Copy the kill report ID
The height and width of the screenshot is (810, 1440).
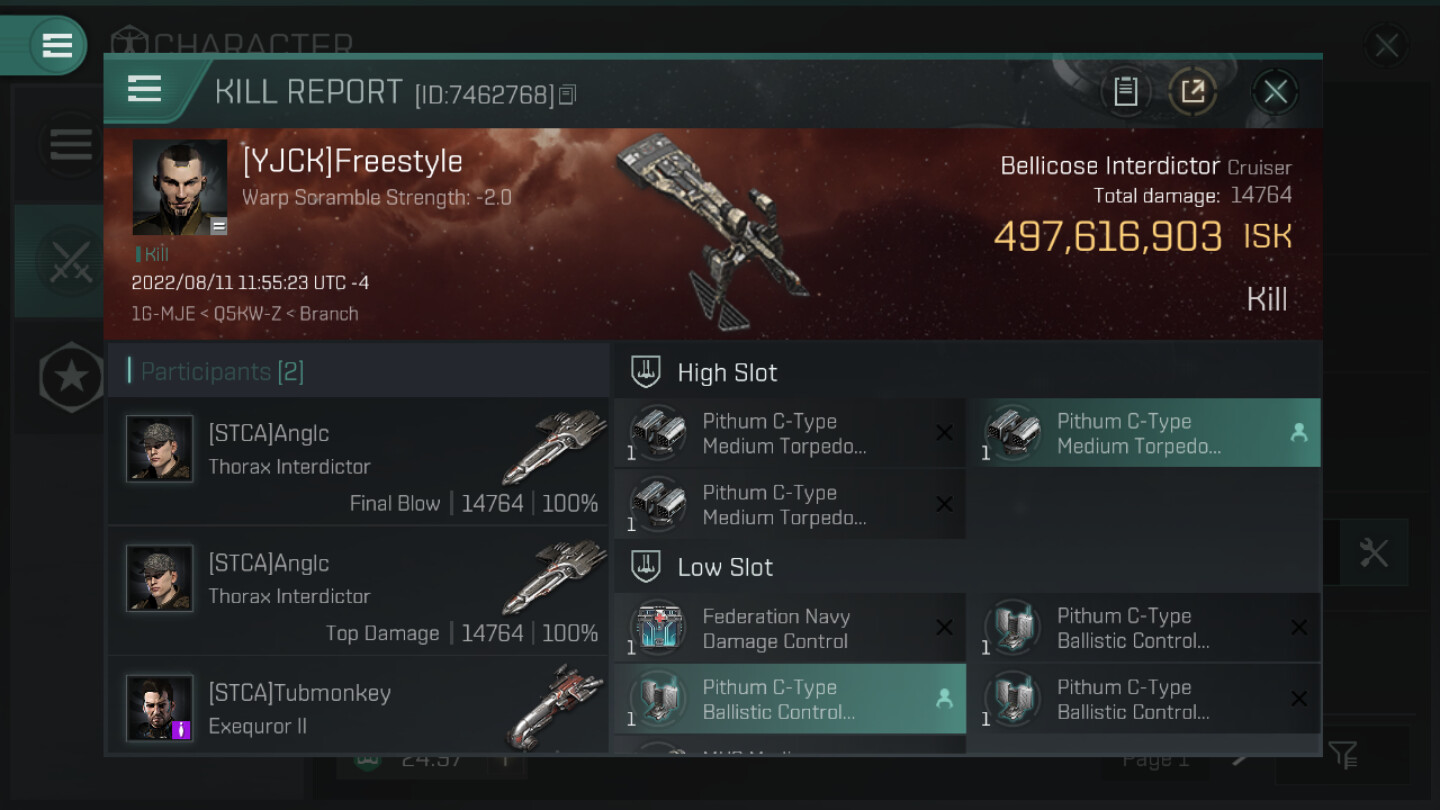tap(567, 95)
